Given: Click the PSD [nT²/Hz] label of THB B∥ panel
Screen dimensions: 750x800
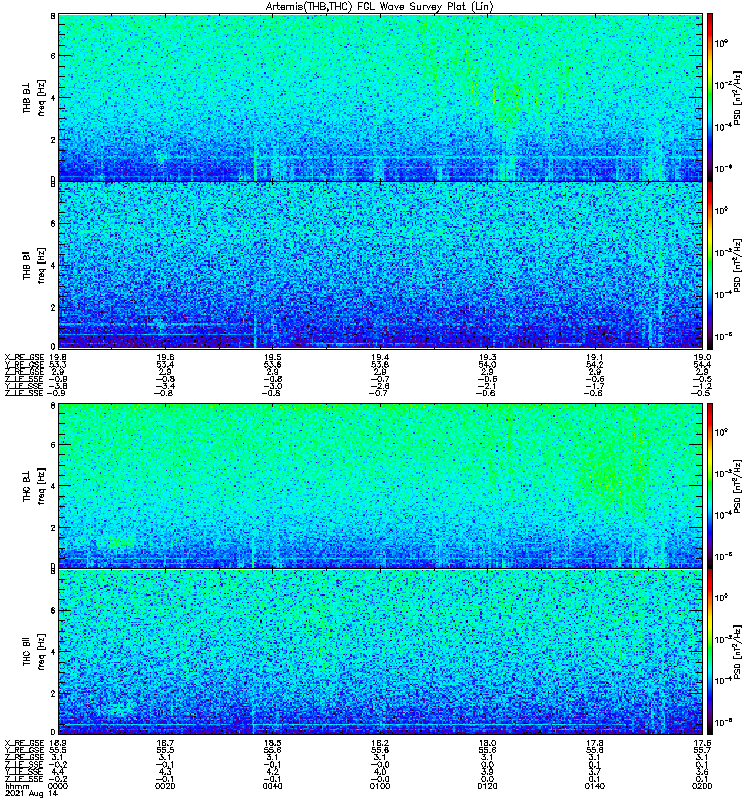Looking at the screenshot, I should [737, 265].
